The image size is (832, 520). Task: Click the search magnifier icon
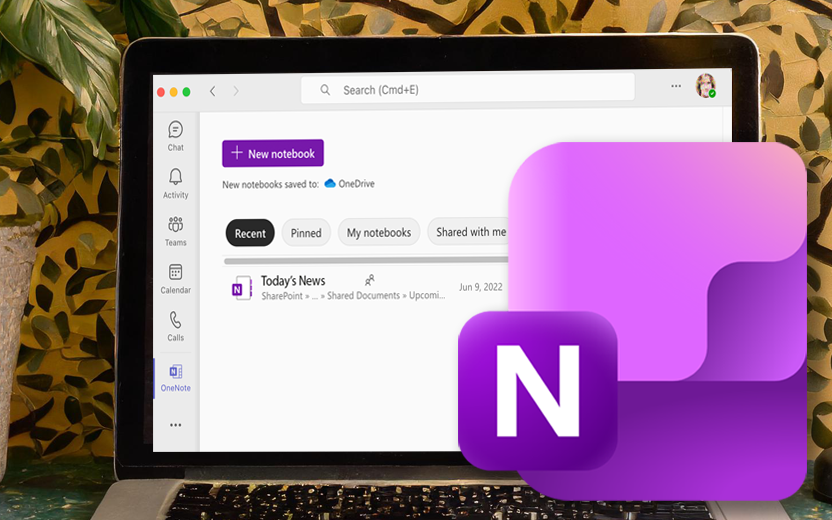coord(325,90)
